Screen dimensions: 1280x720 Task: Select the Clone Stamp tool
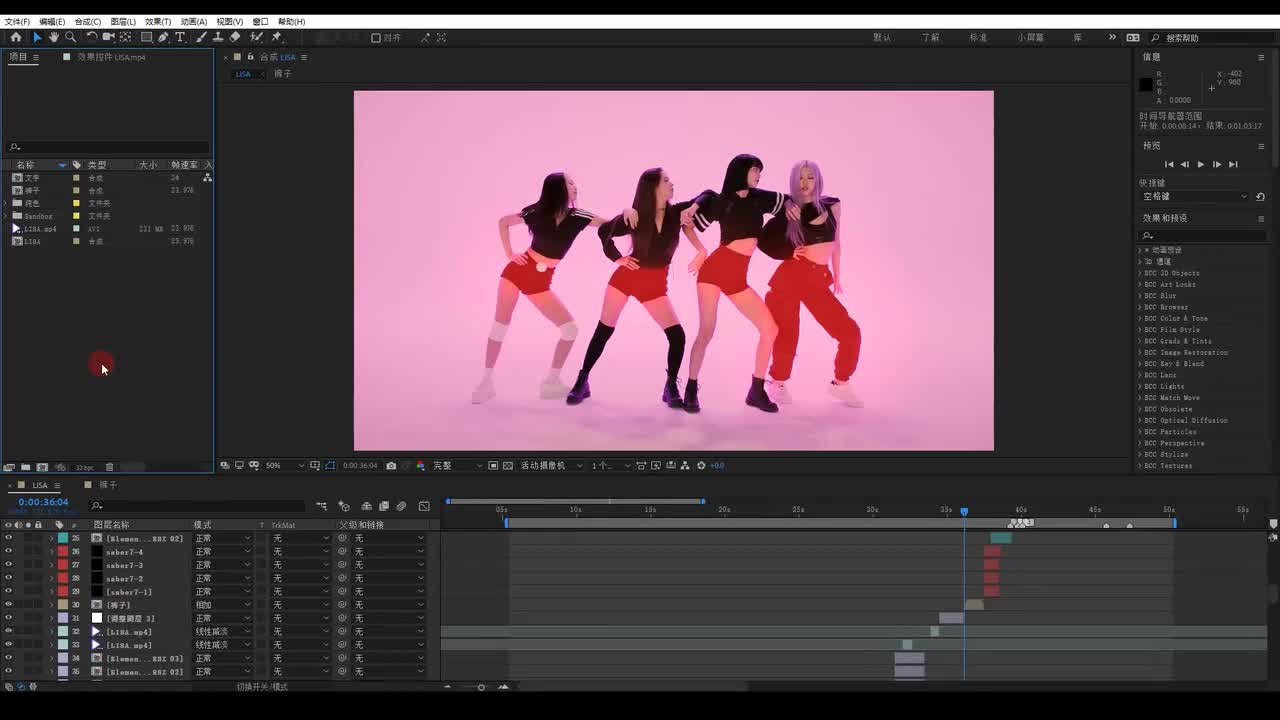[217, 37]
